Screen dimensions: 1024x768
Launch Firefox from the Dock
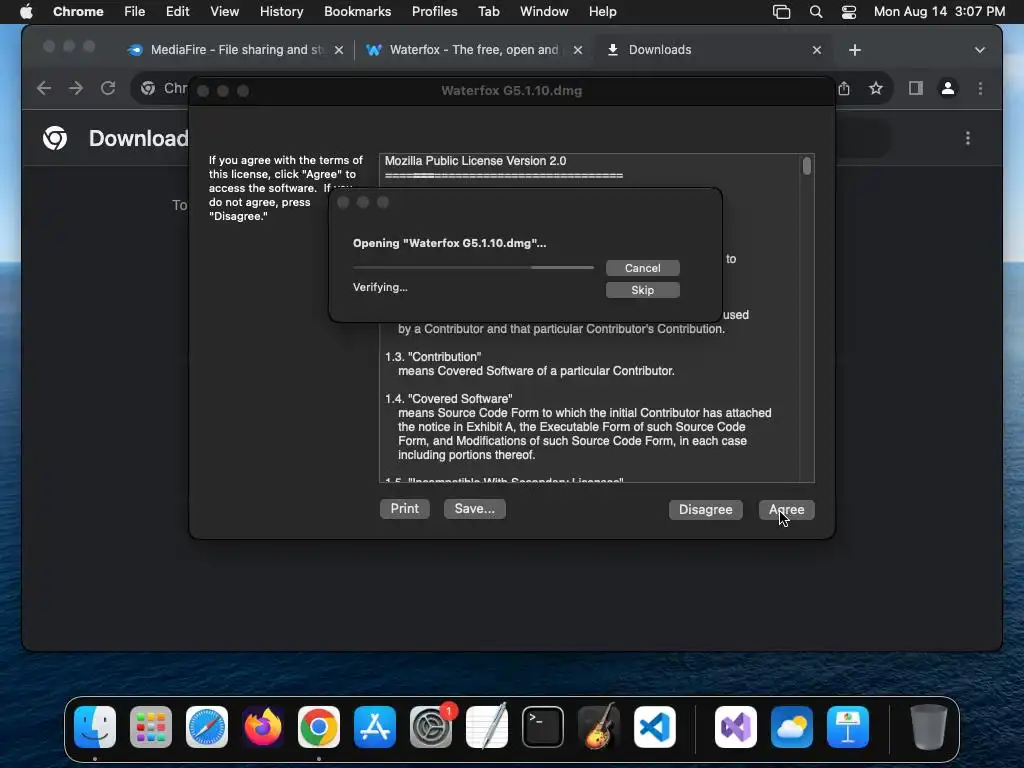[x=263, y=727]
